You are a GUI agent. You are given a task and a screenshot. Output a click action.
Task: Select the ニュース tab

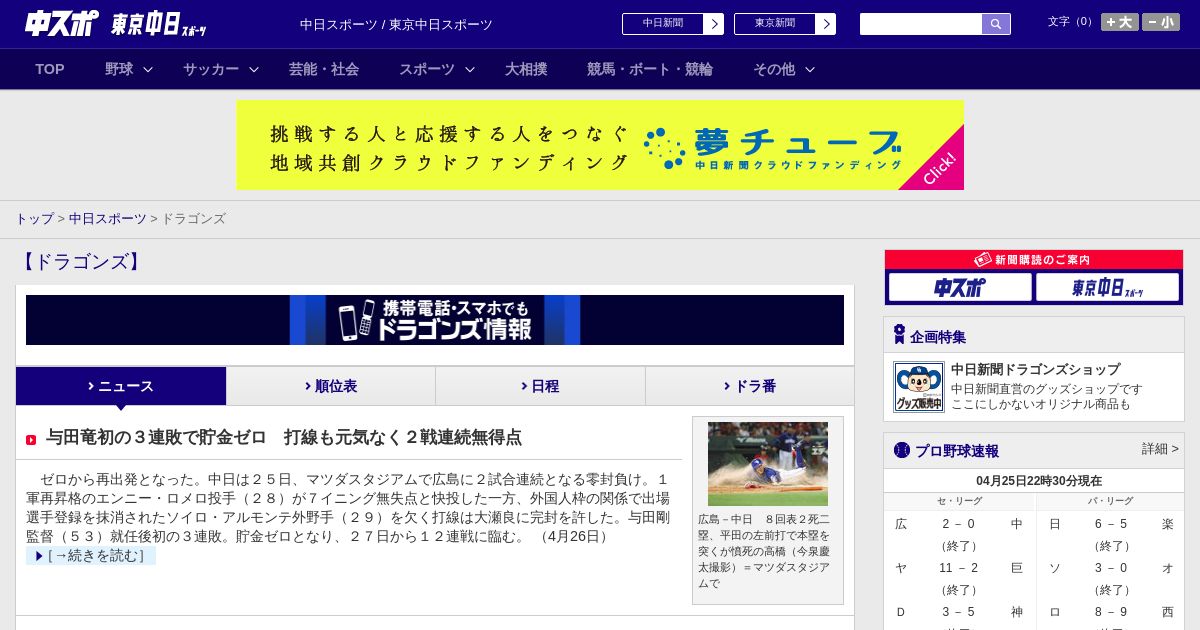121,386
